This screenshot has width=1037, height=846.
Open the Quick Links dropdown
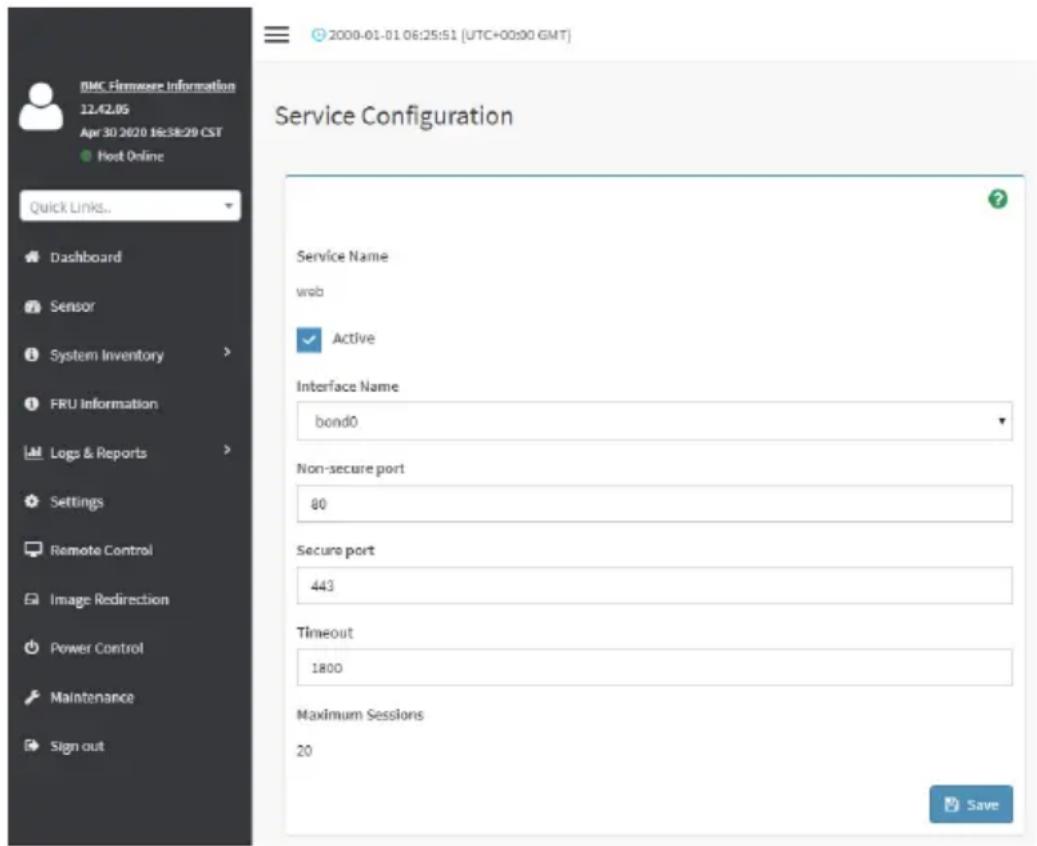pos(130,206)
